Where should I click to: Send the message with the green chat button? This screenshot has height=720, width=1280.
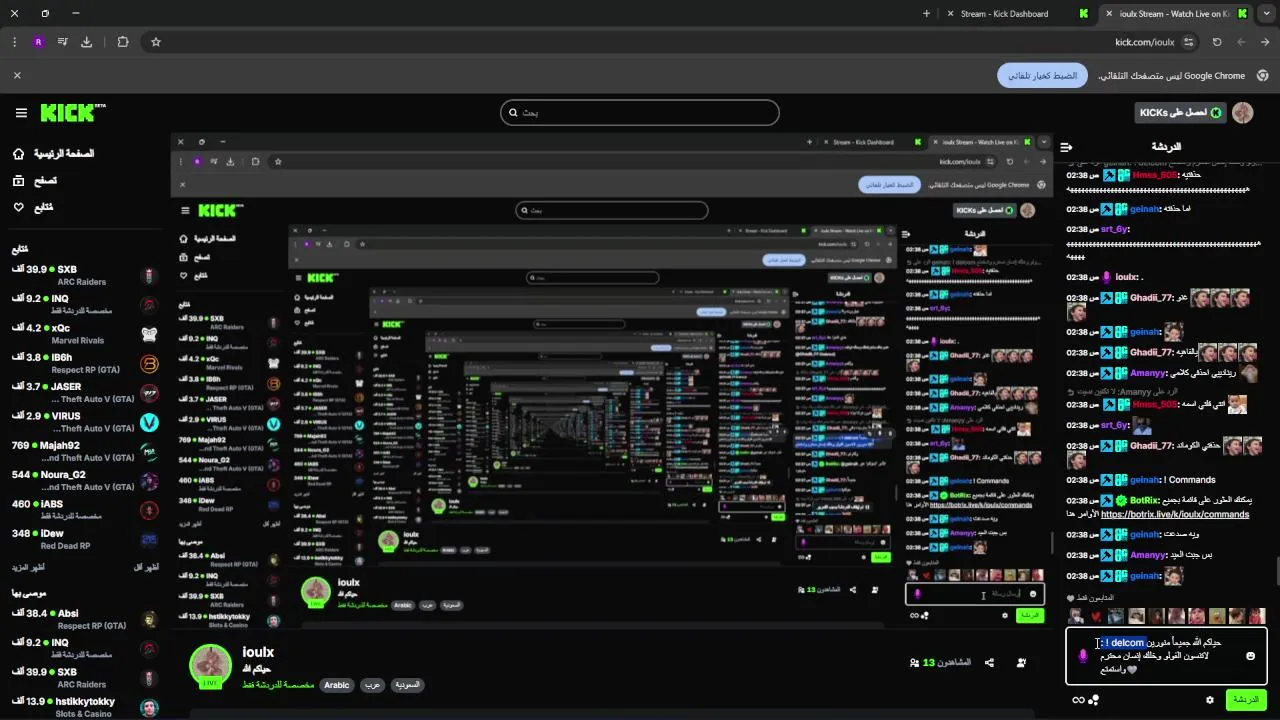click(1246, 700)
